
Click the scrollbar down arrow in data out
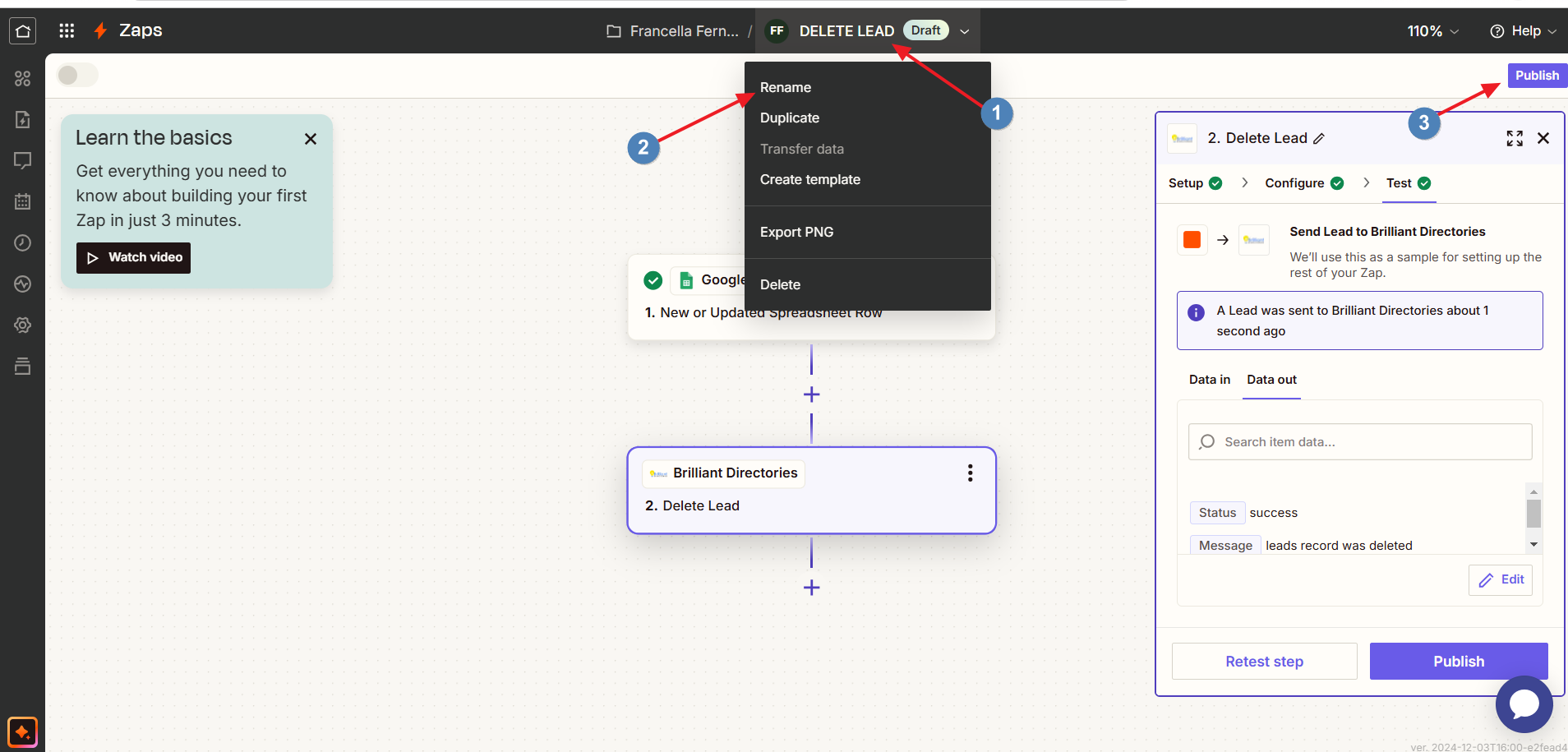(1533, 545)
